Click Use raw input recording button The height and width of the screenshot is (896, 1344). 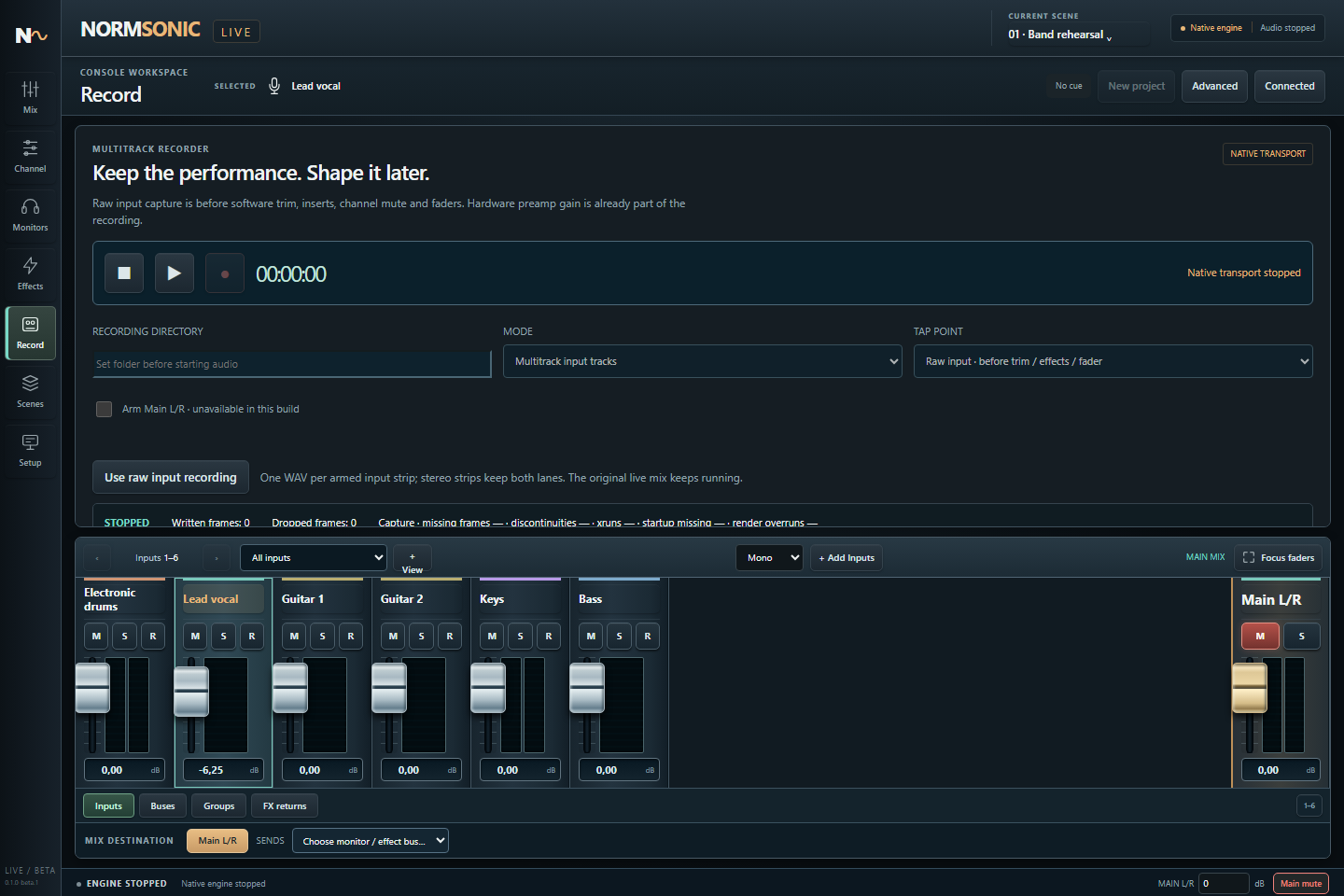pyautogui.click(x=171, y=477)
